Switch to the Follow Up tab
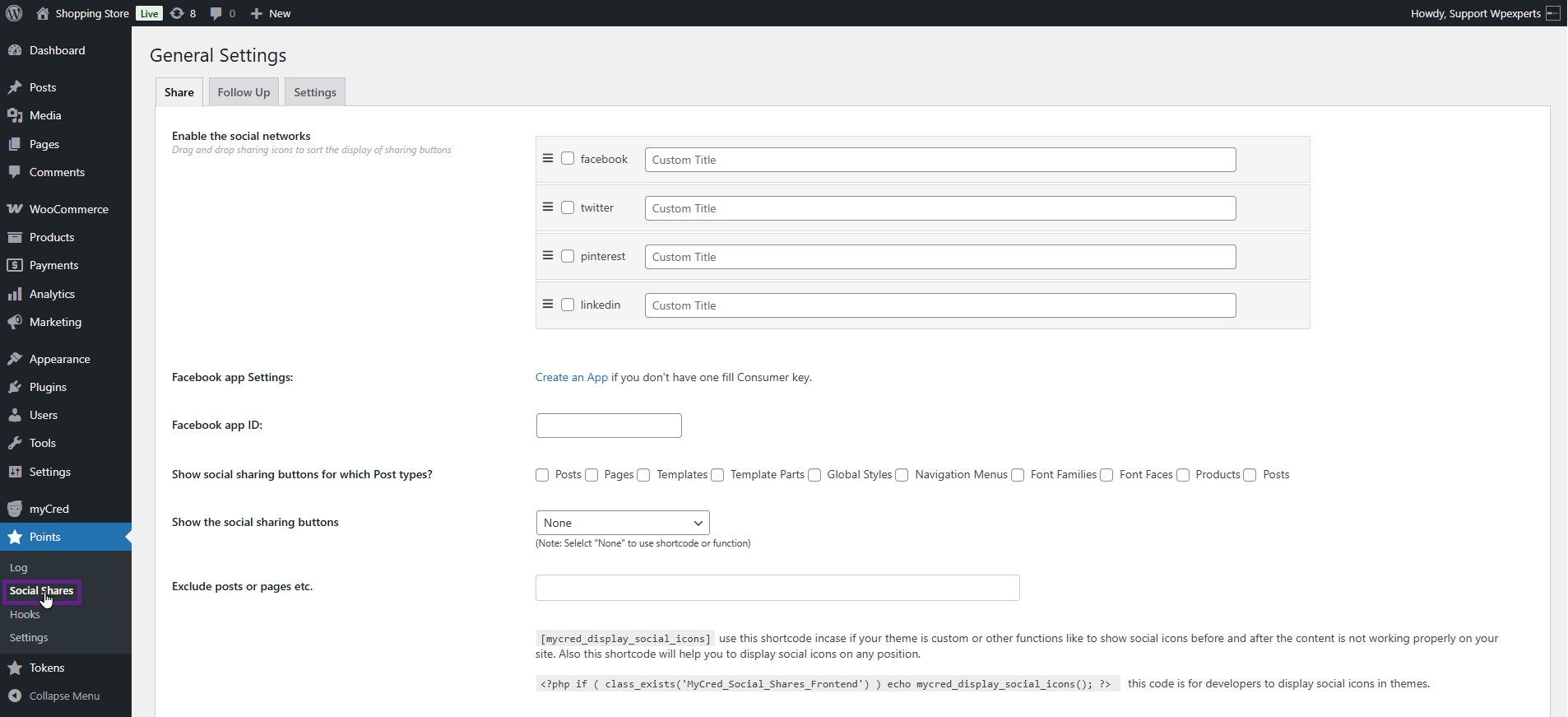 click(244, 92)
